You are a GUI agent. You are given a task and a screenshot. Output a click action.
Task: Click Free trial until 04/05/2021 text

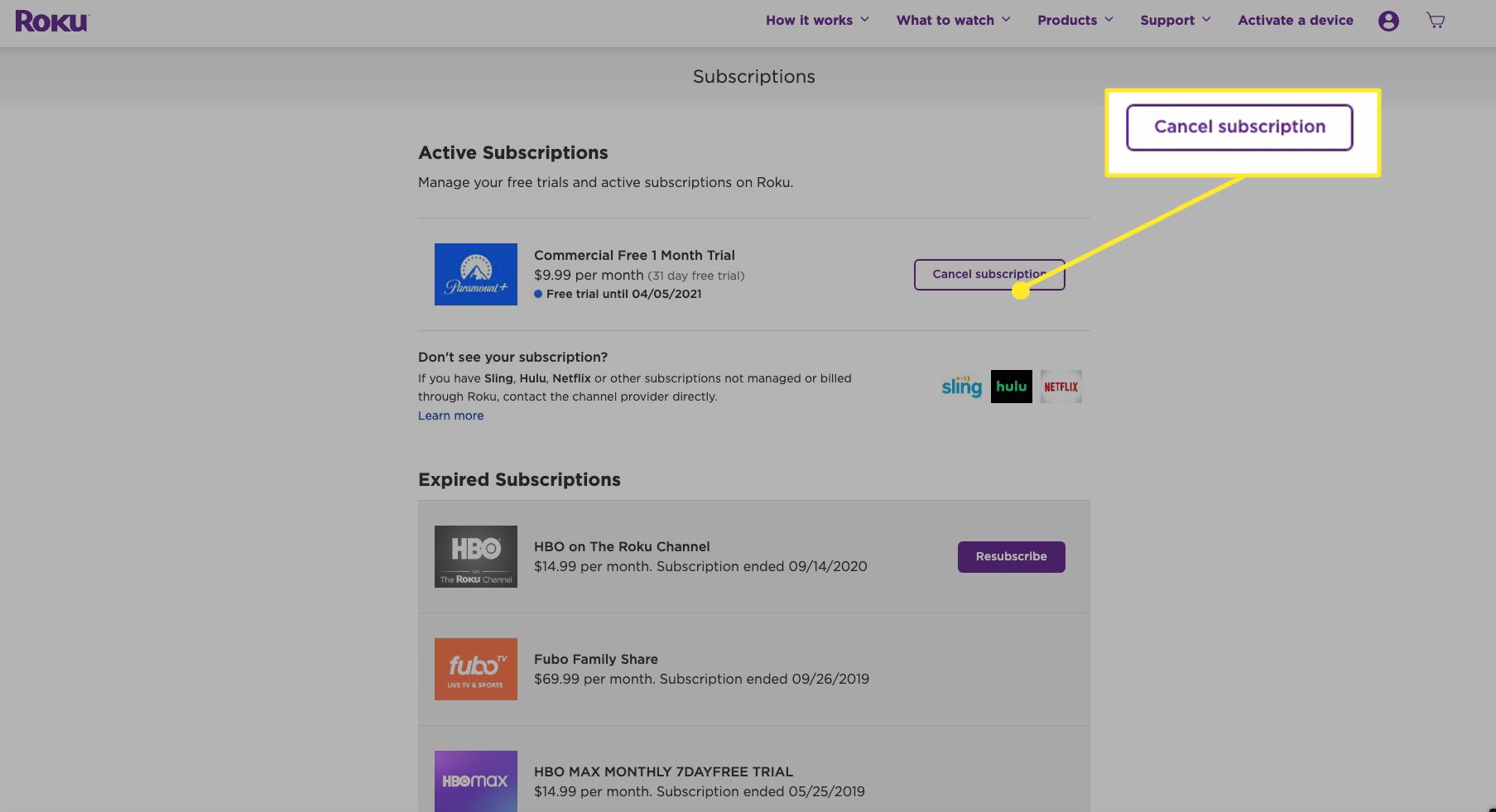[623, 294]
